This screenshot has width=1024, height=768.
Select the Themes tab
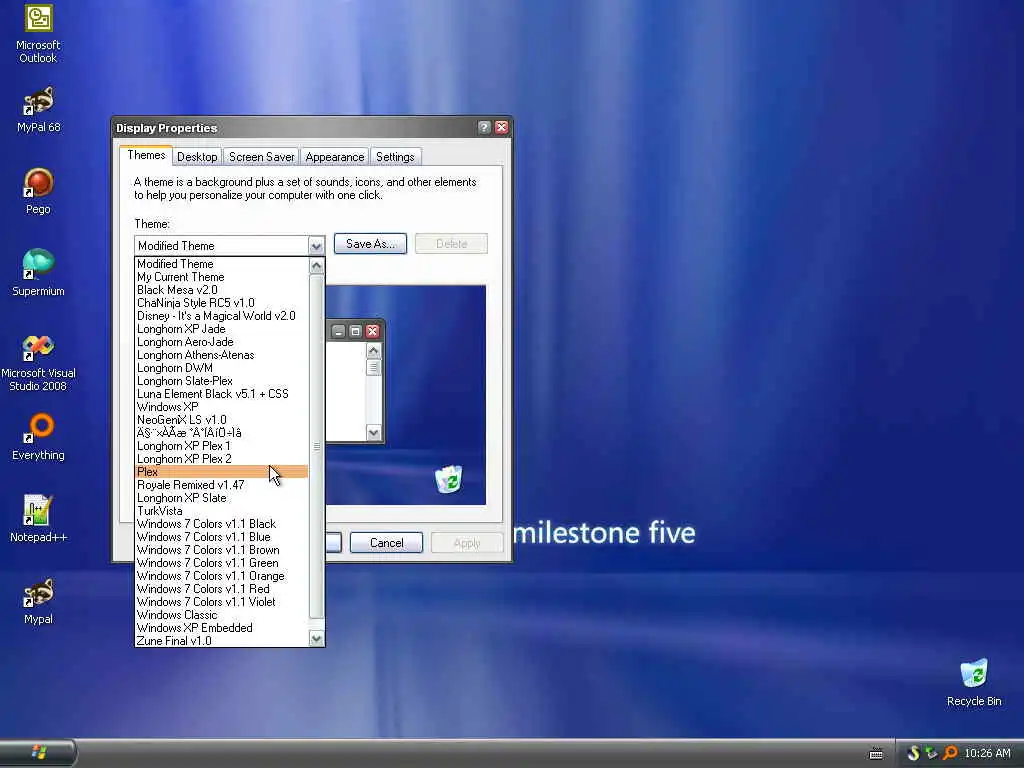coord(146,155)
